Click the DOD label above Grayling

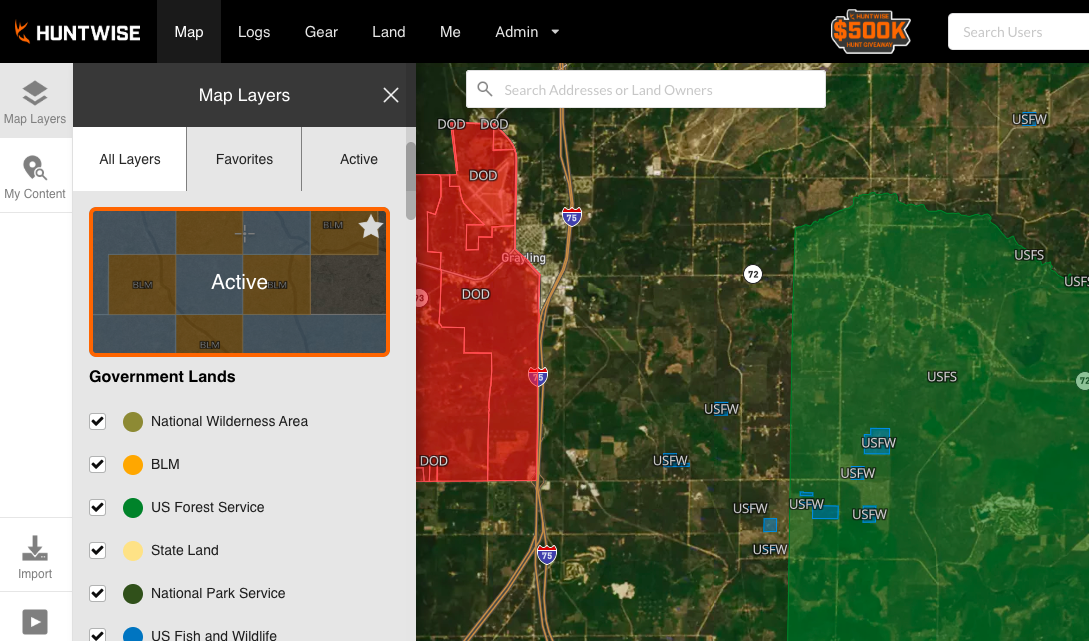coord(483,176)
